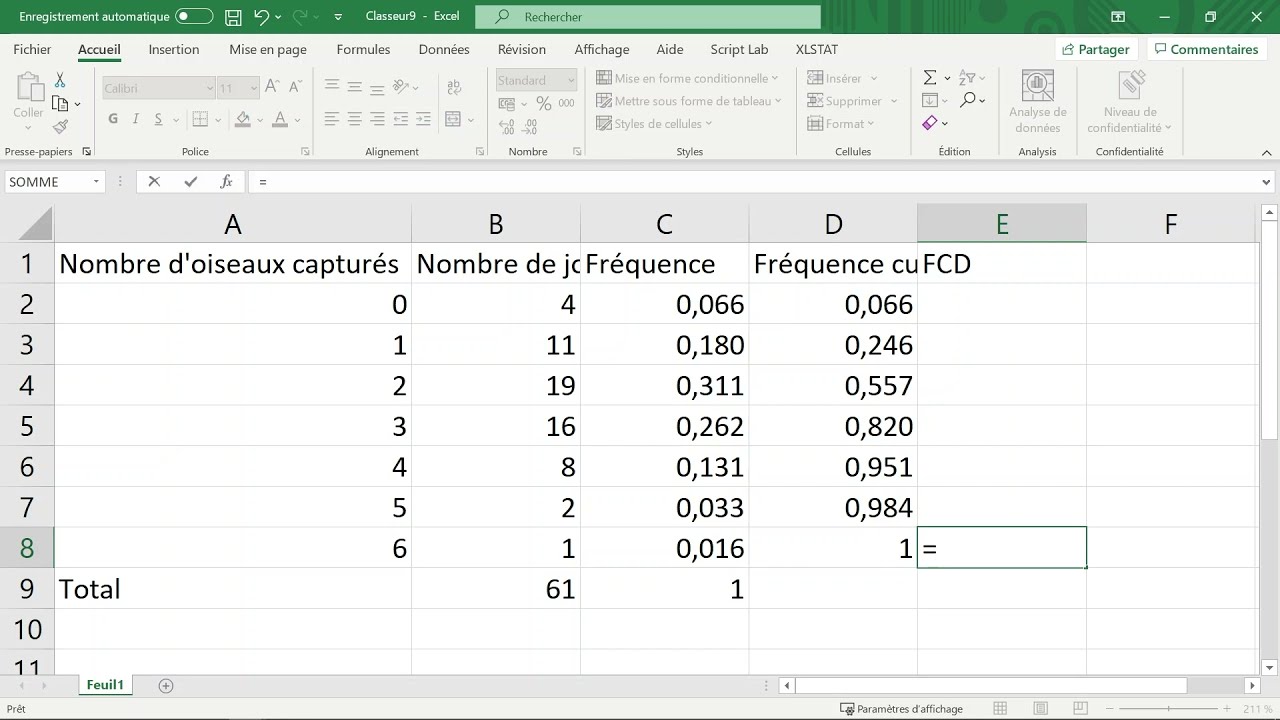Select cell containing 0,557

click(x=833, y=385)
